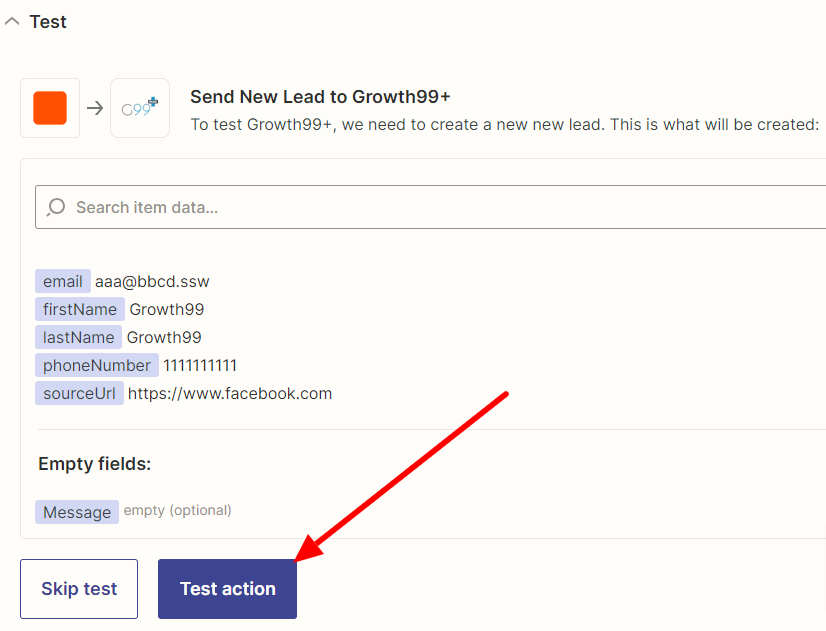Focus the Search item data field
This screenshot has width=826, height=631.
point(430,207)
